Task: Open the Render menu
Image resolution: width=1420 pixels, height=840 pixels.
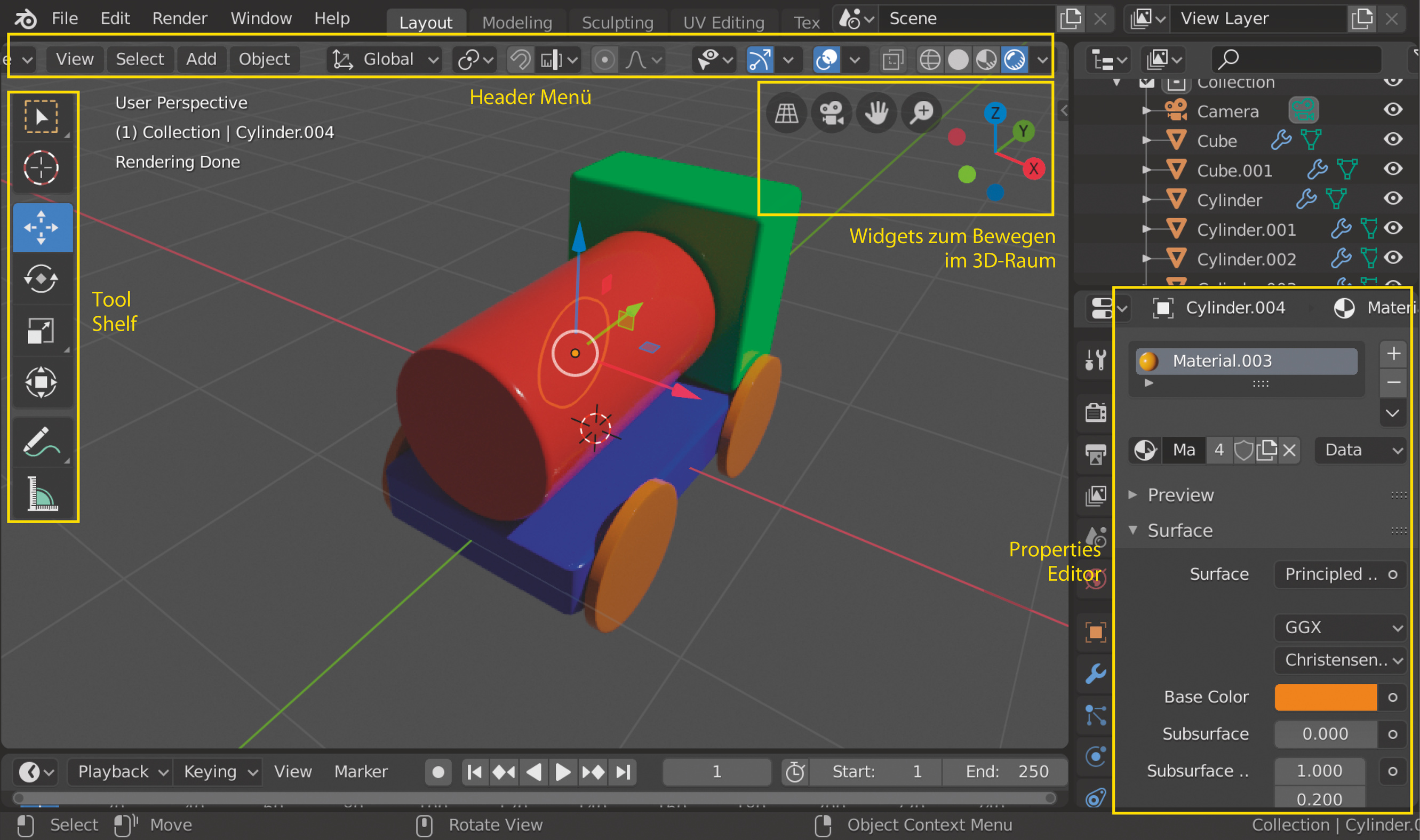Action: pyautogui.click(x=179, y=19)
